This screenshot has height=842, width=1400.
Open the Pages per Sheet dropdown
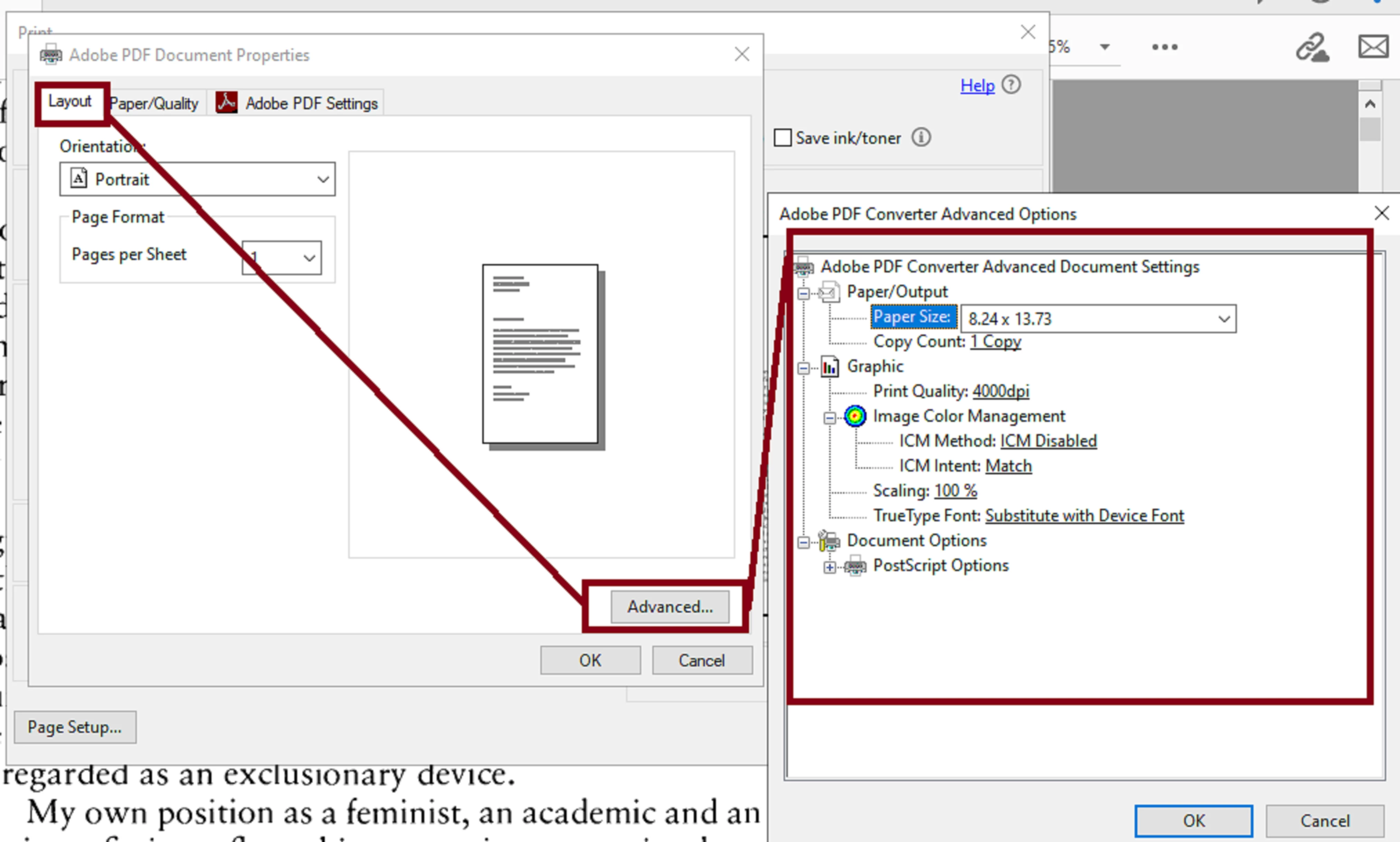[x=282, y=258]
